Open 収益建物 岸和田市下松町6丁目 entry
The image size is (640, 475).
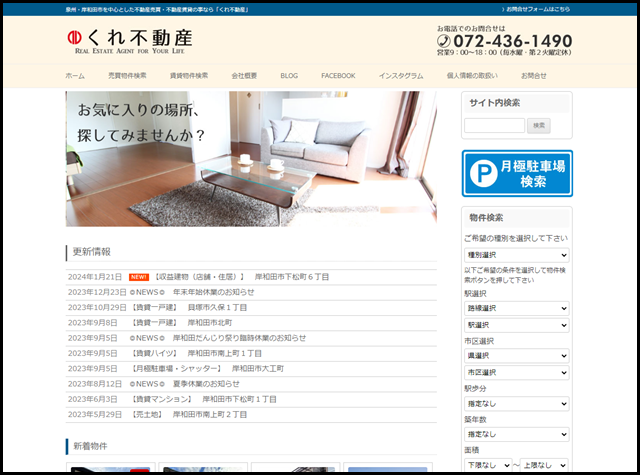[x=241, y=277]
